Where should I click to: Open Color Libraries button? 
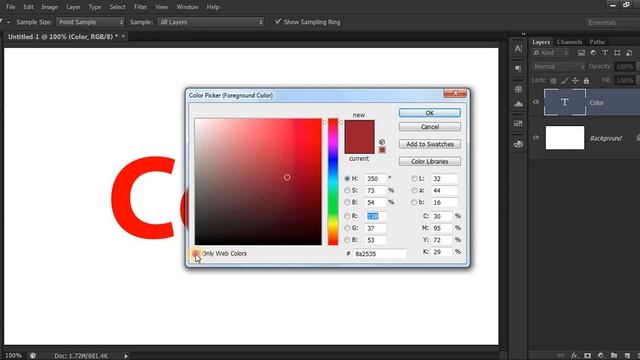coord(430,161)
